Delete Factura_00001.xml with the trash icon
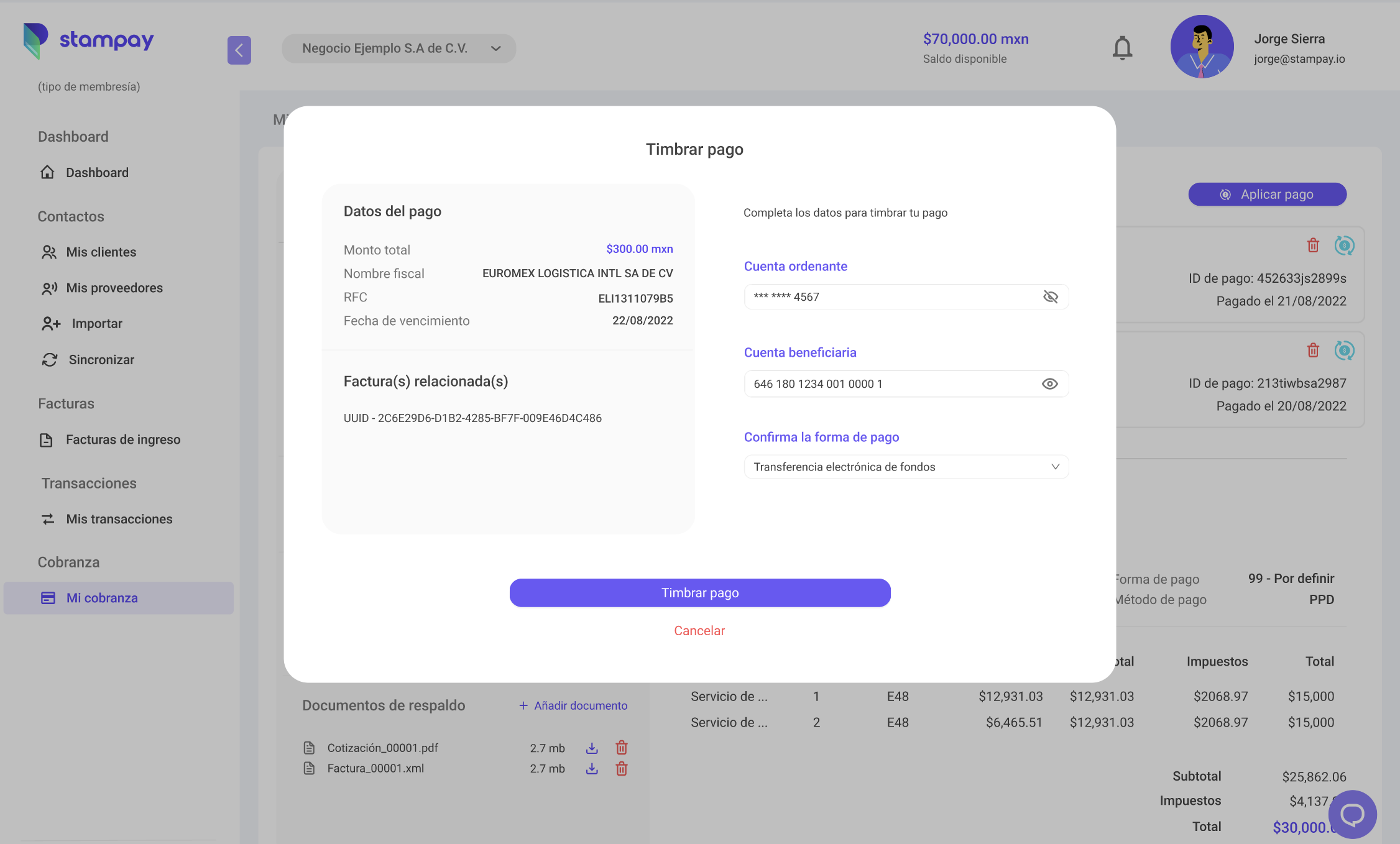1400x844 pixels. [x=621, y=769]
